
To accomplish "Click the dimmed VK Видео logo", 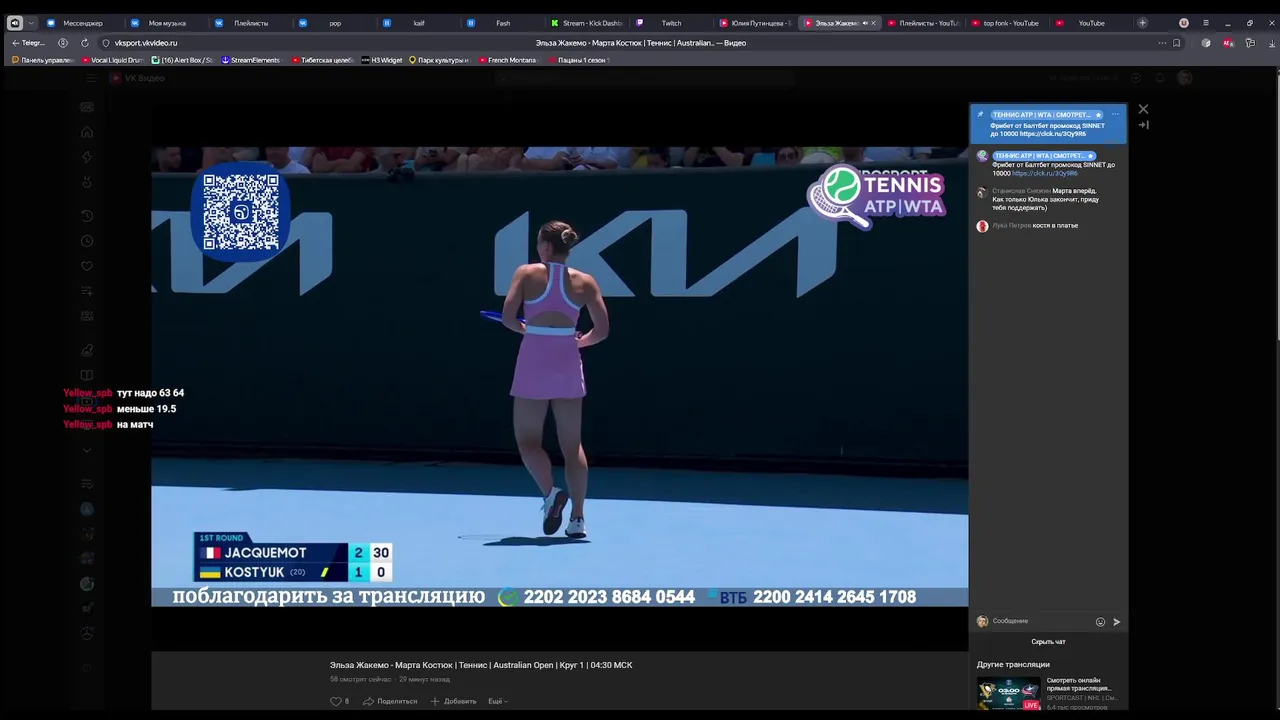I will click(139, 78).
